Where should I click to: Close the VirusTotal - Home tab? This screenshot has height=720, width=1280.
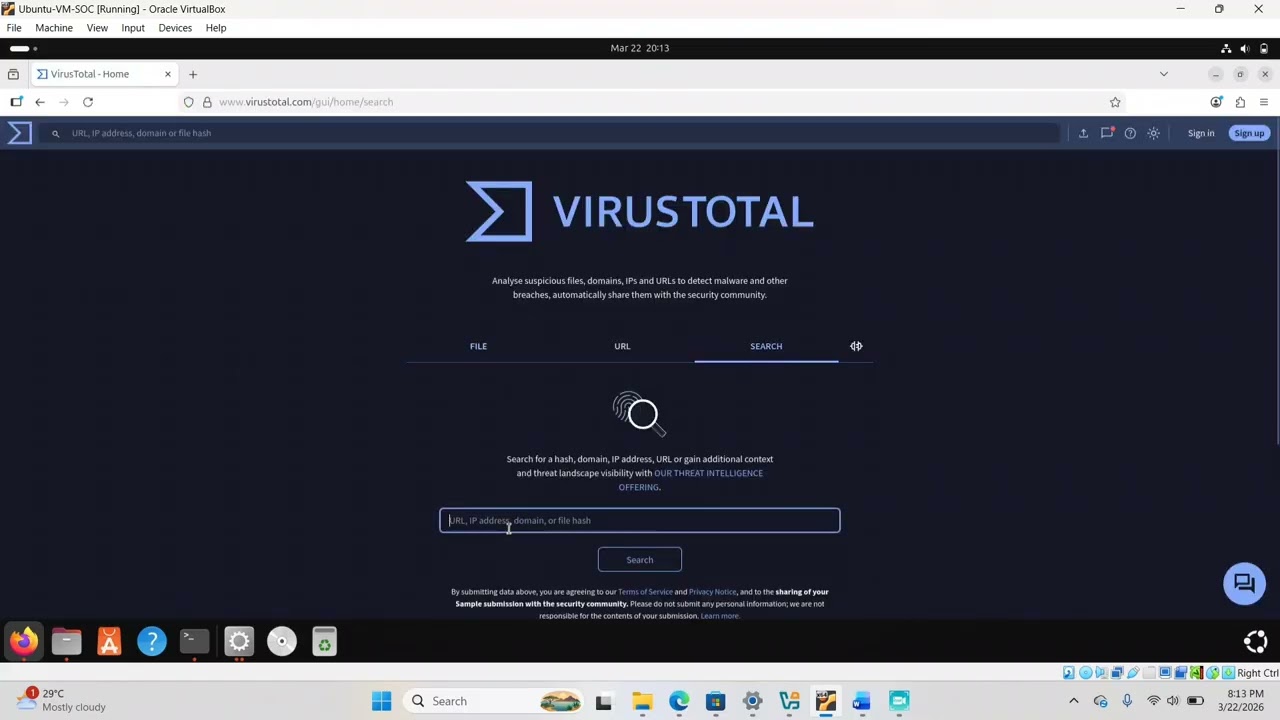(x=168, y=74)
